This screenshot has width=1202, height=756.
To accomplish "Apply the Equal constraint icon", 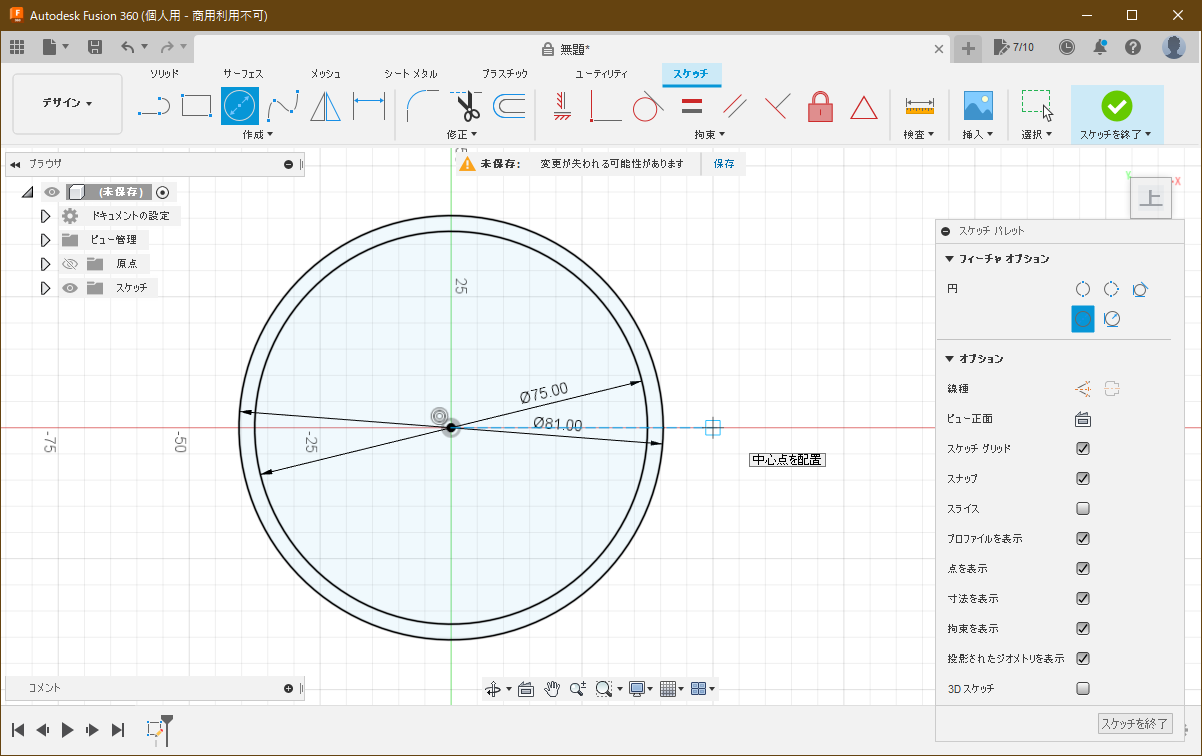I will (691, 105).
